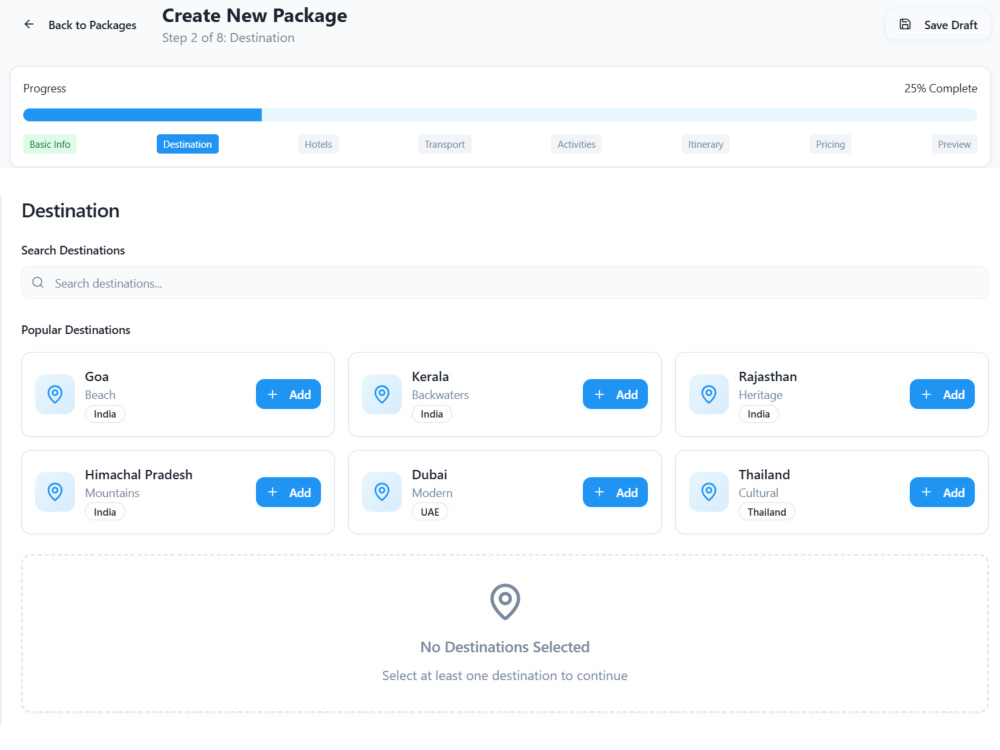Click the back arrow icon

pos(29,24)
